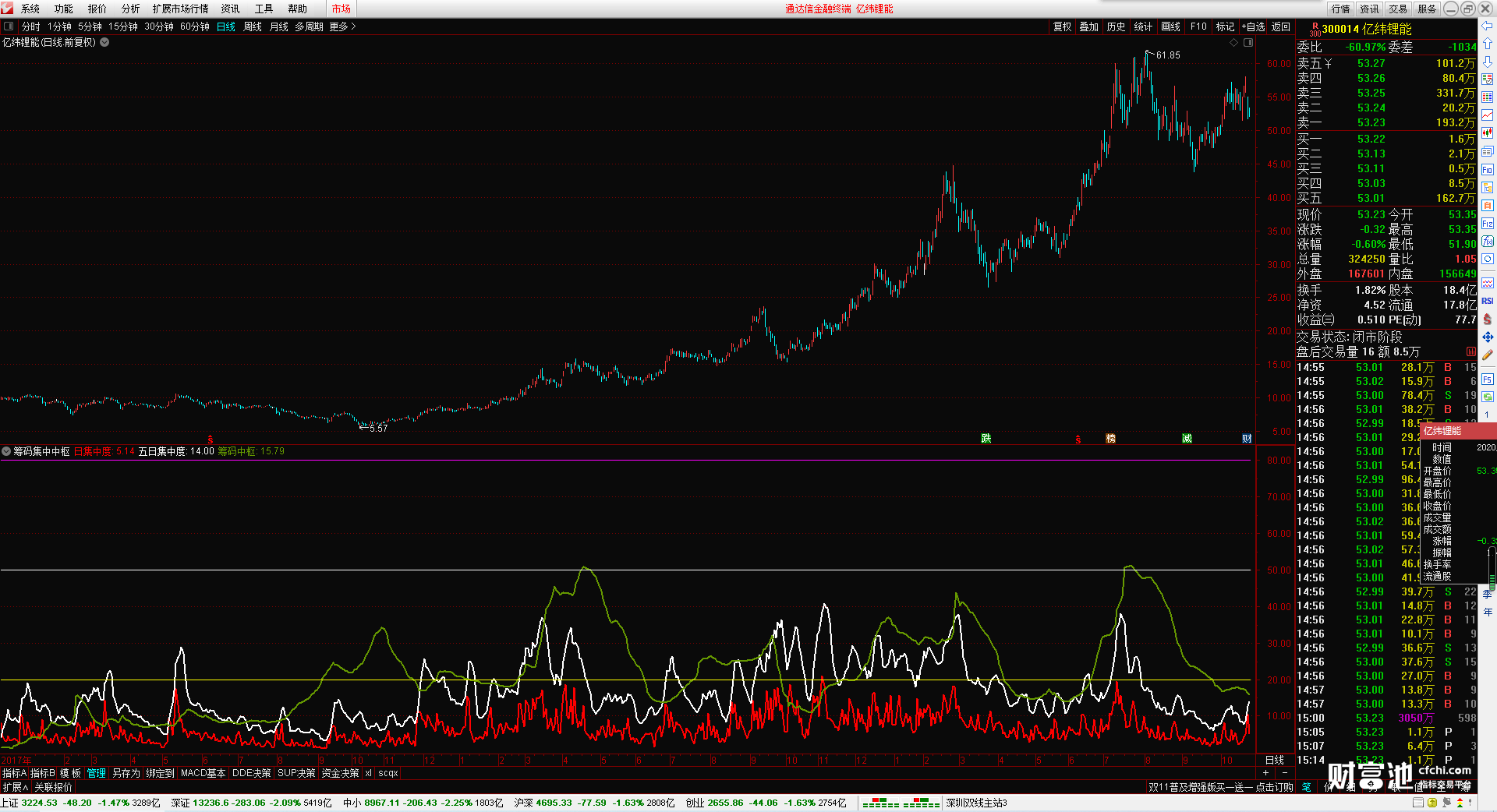This screenshot has width=1497, height=812.
Task: Select the blue four-way move arrows icon
Action: point(1487,337)
